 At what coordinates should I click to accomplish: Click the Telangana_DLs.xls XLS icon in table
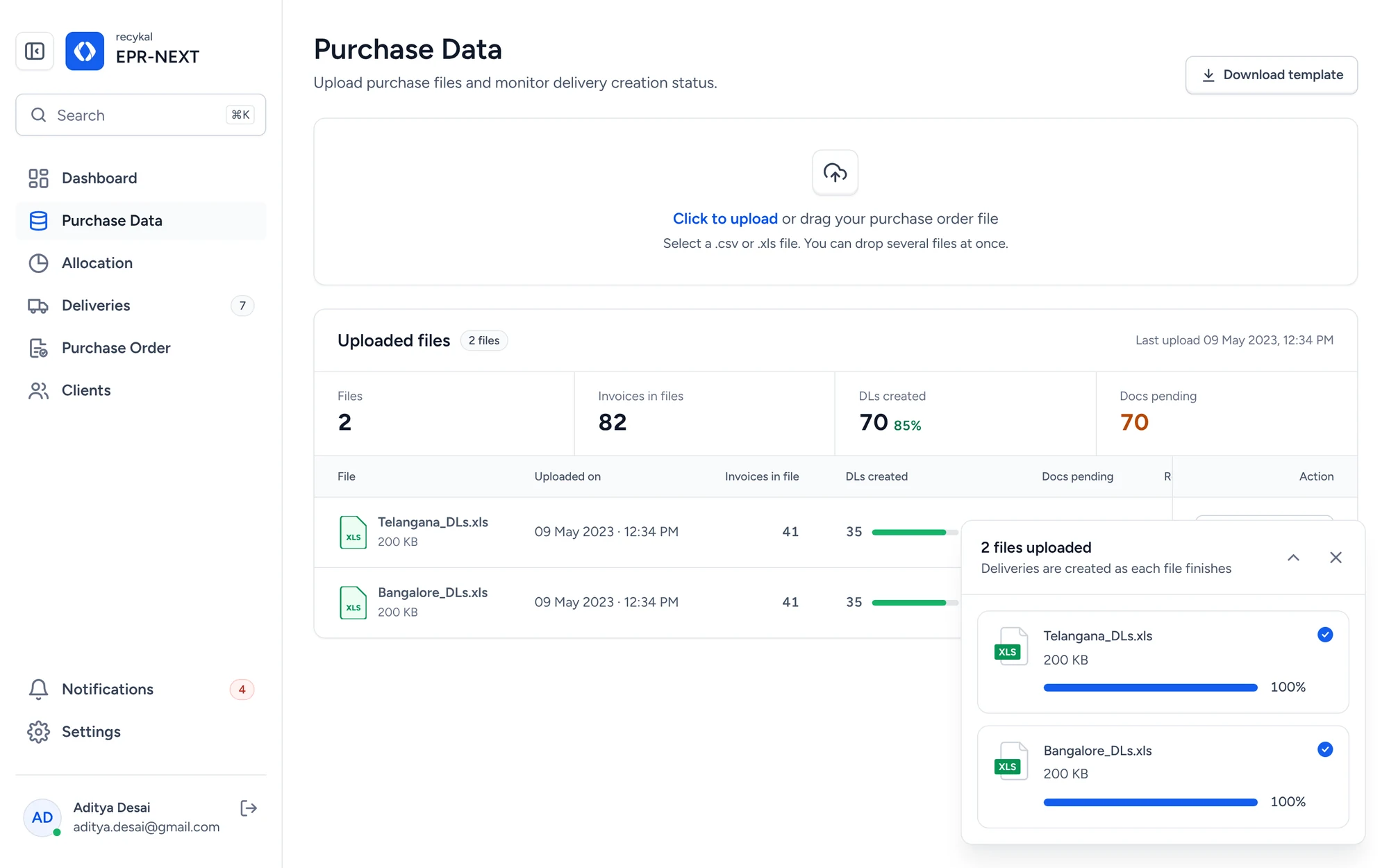point(353,532)
